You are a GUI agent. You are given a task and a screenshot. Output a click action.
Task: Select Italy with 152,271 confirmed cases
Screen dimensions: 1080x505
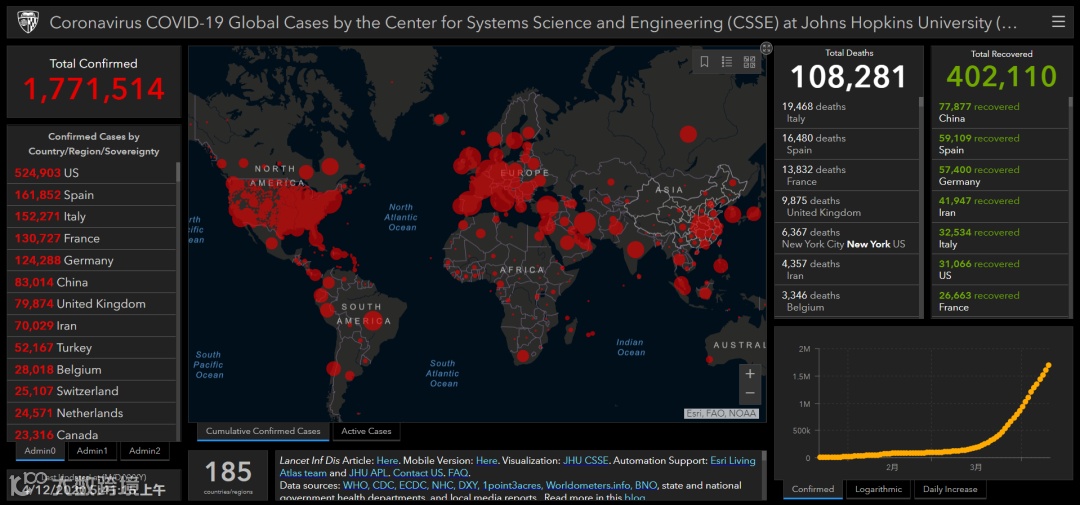tap(94, 216)
